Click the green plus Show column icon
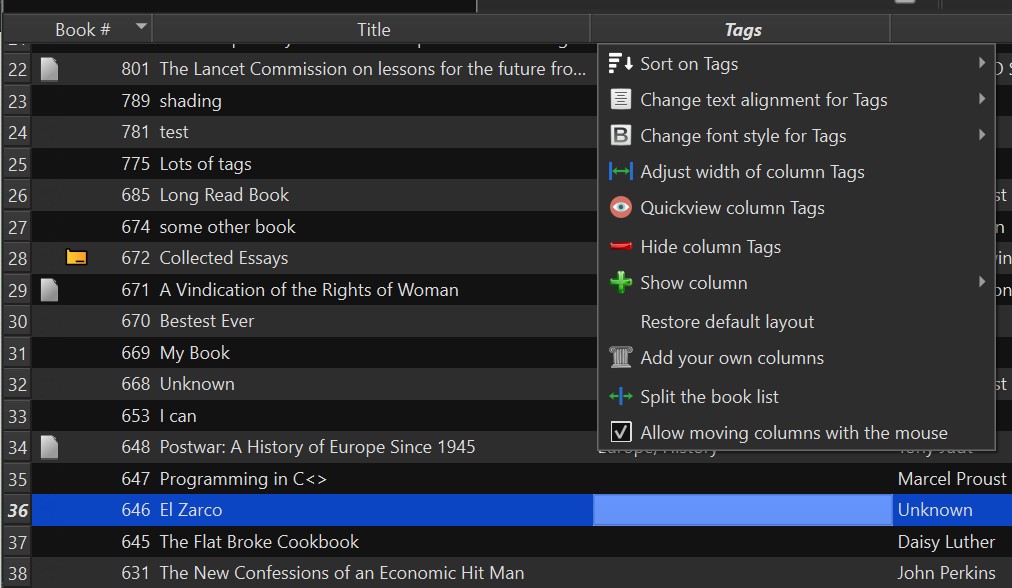Image resolution: width=1012 pixels, height=588 pixels. [x=621, y=283]
